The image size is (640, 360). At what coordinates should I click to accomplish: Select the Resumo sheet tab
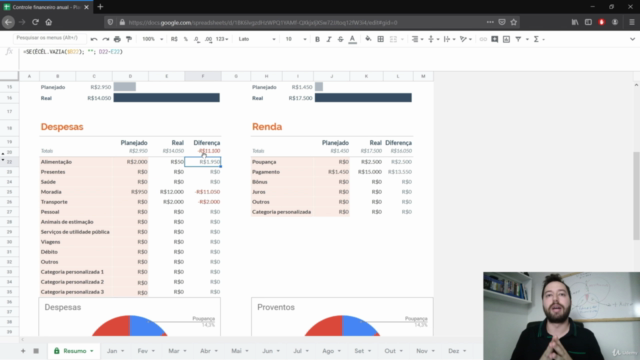[74, 351]
